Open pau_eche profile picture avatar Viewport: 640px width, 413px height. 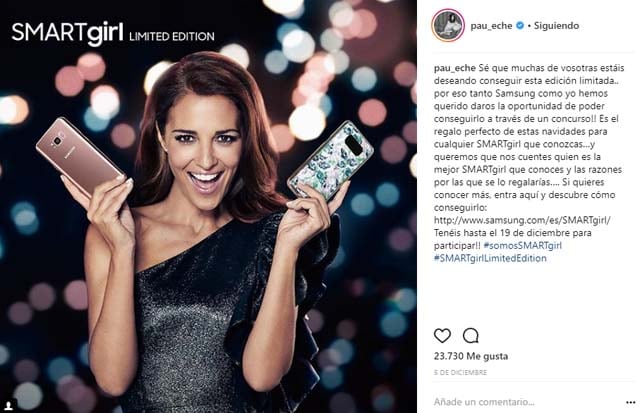click(448, 25)
